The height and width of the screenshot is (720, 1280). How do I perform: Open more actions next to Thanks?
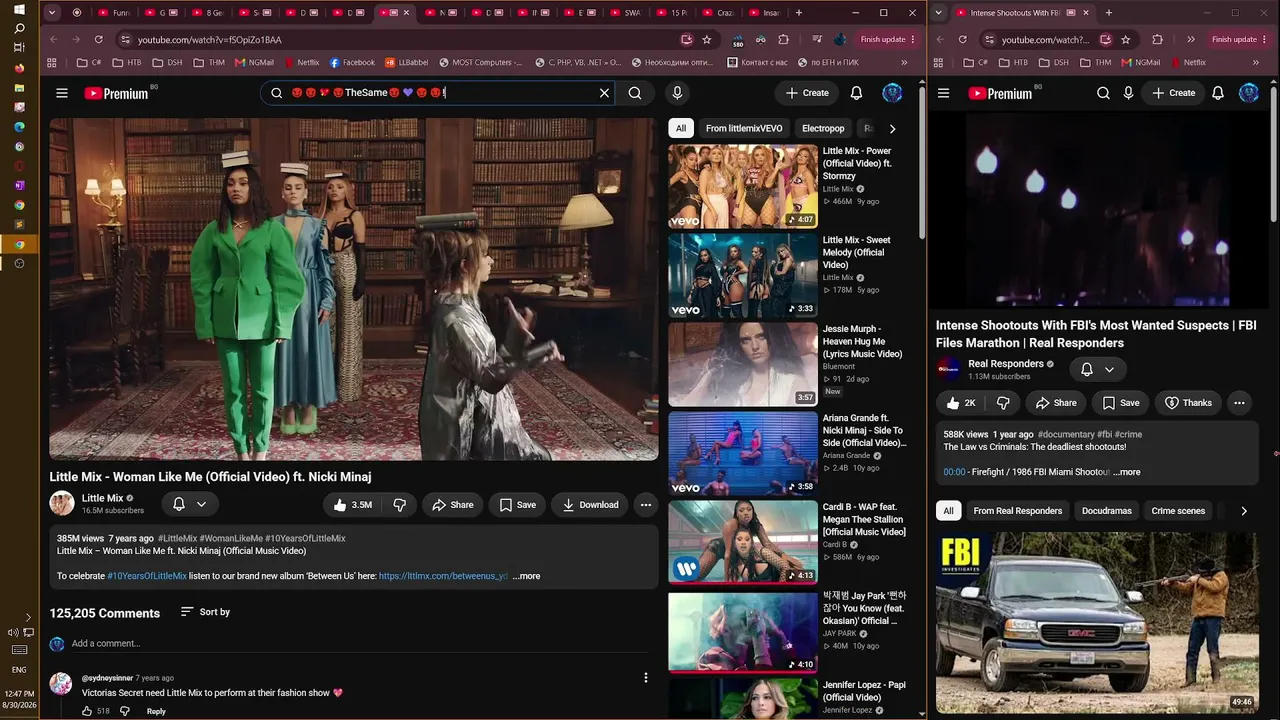1239,403
